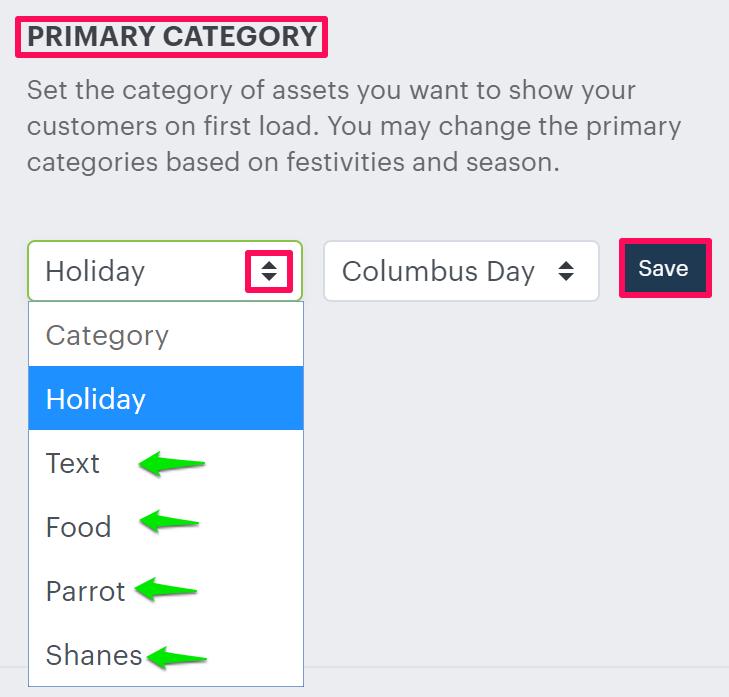Click the green arrow beside Text
The width and height of the screenshot is (729, 697).
click(172, 464)
